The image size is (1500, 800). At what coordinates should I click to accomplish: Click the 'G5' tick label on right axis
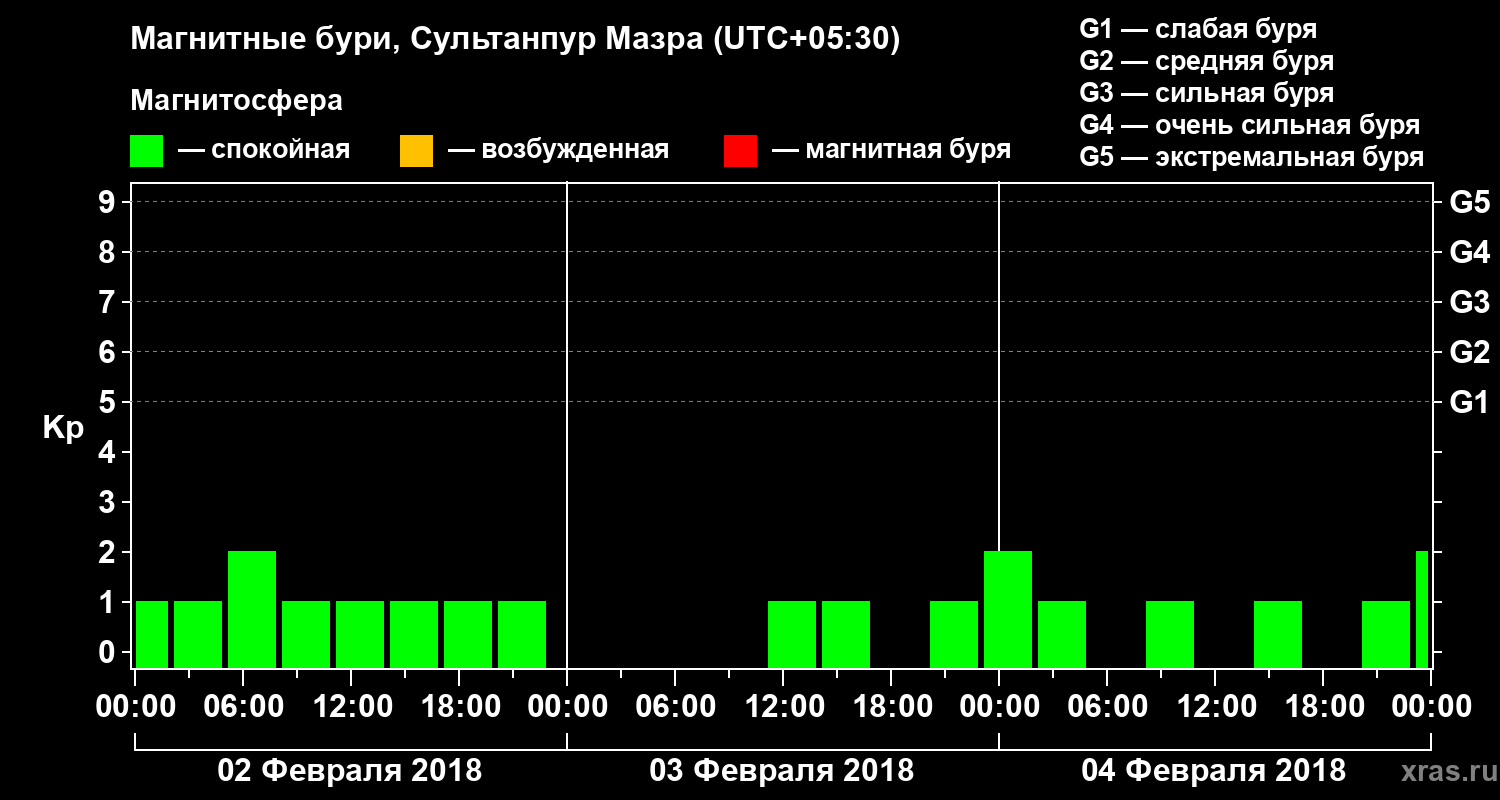(x=1469, y=203)
